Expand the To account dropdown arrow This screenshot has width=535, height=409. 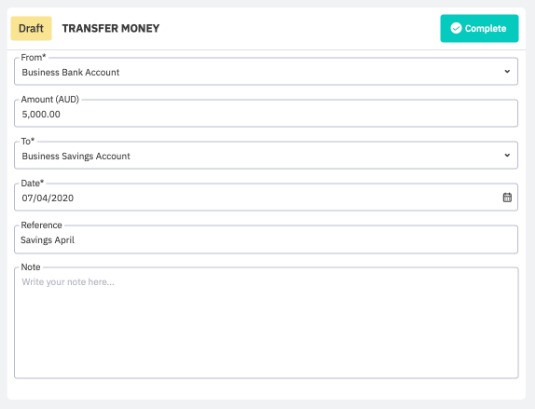(x=507, y=155)
